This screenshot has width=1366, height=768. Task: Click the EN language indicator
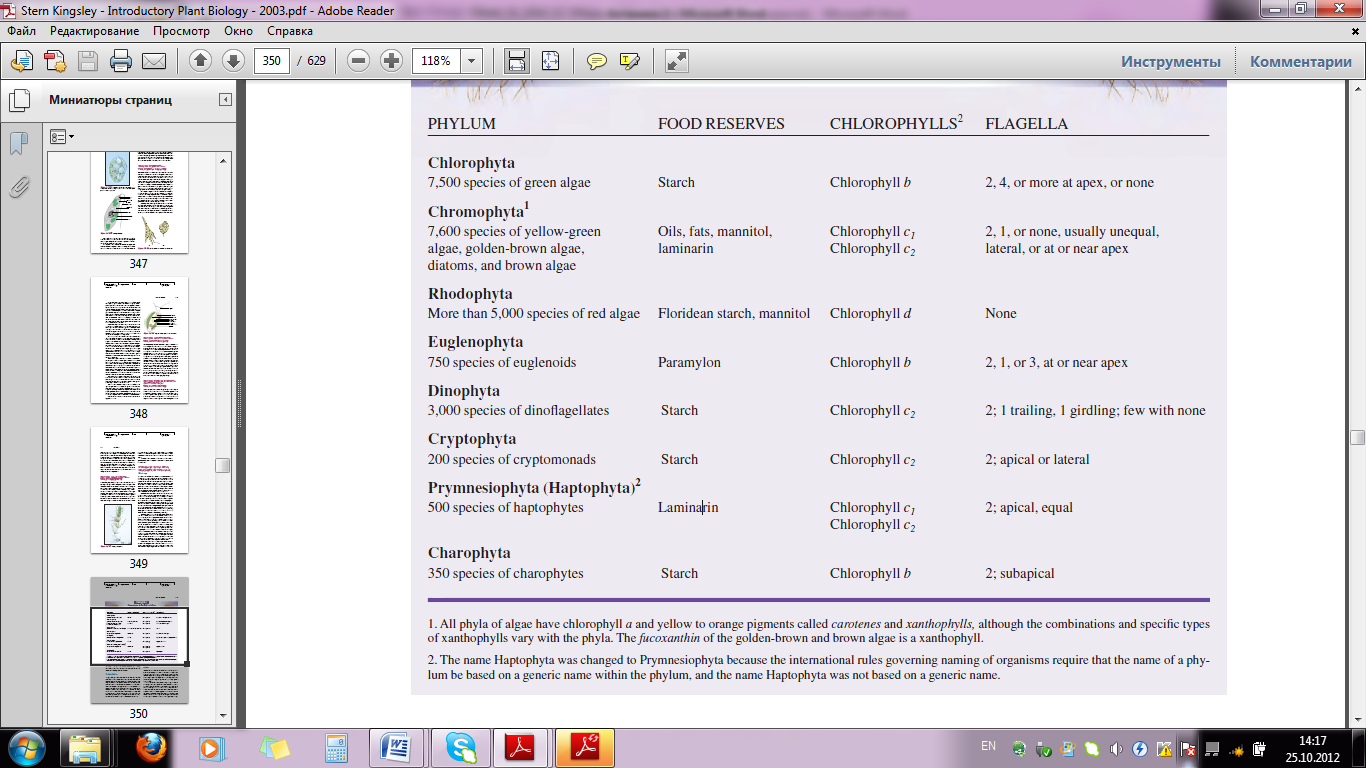pos(988,747)
